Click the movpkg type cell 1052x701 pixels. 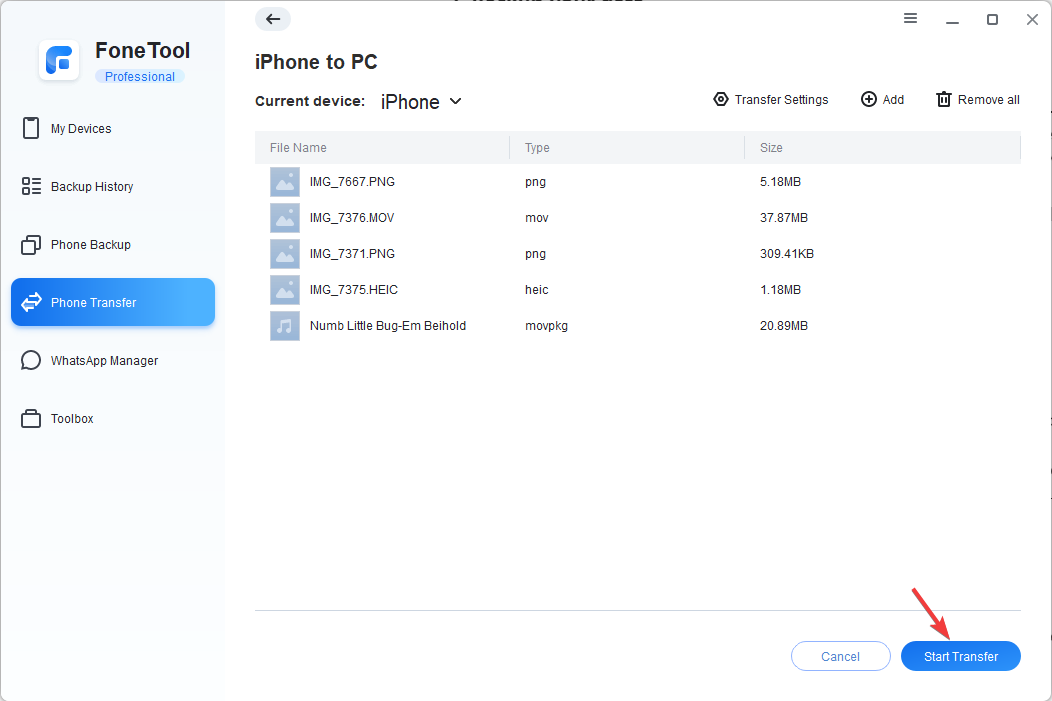pyautogui.click(x=546, y=326)
